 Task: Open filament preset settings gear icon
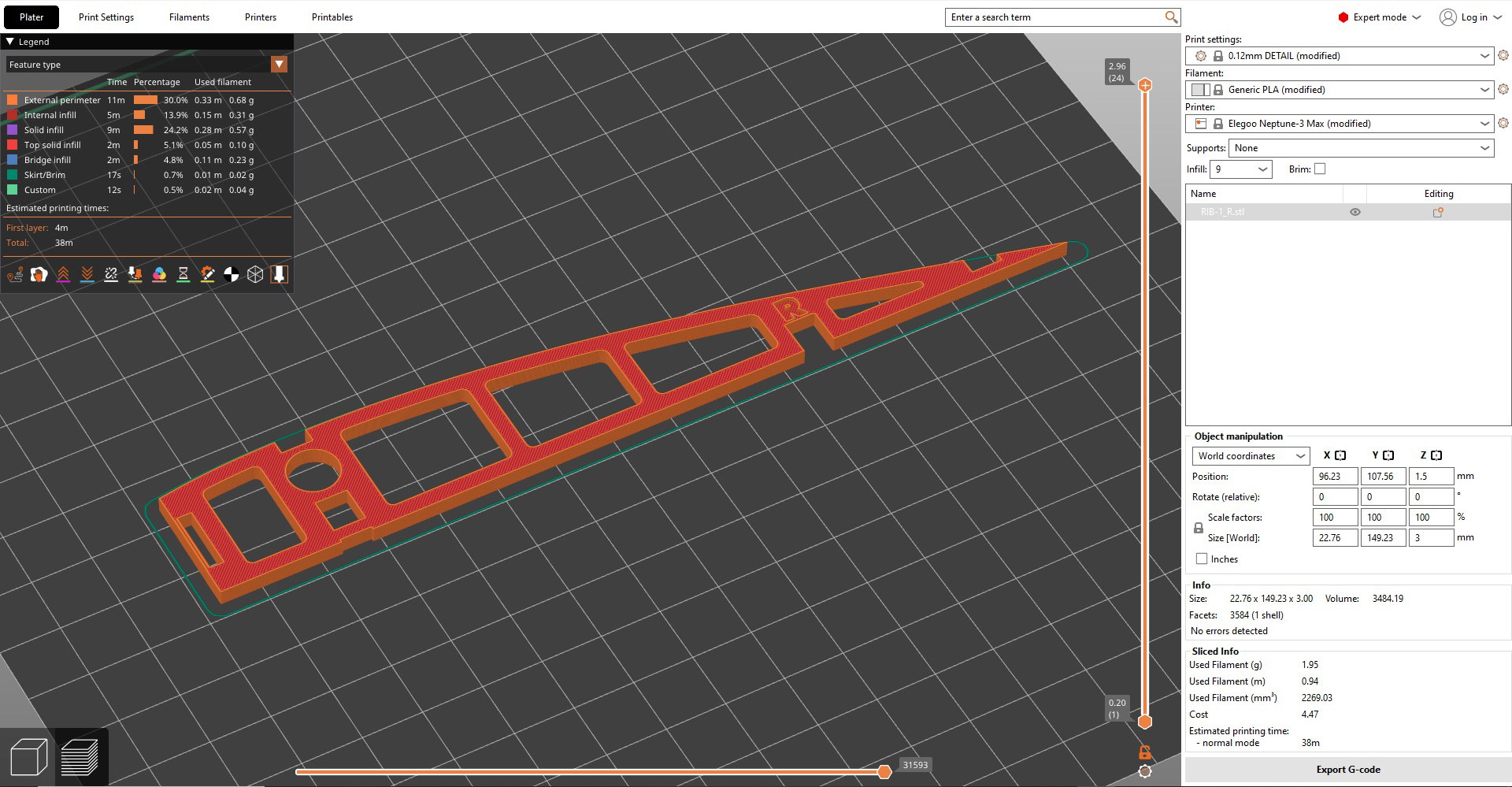[x=1503, y=90]
